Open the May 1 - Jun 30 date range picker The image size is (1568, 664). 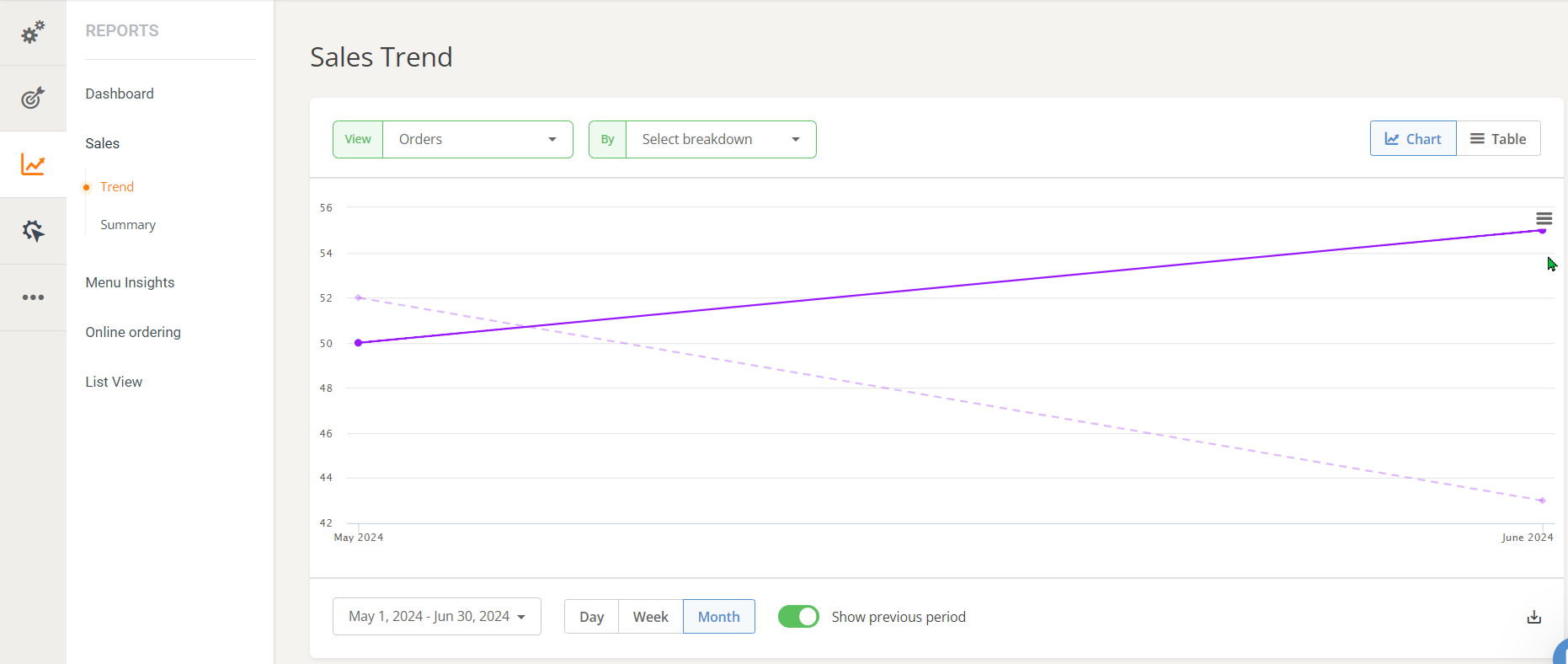click(x=436, y=617)
